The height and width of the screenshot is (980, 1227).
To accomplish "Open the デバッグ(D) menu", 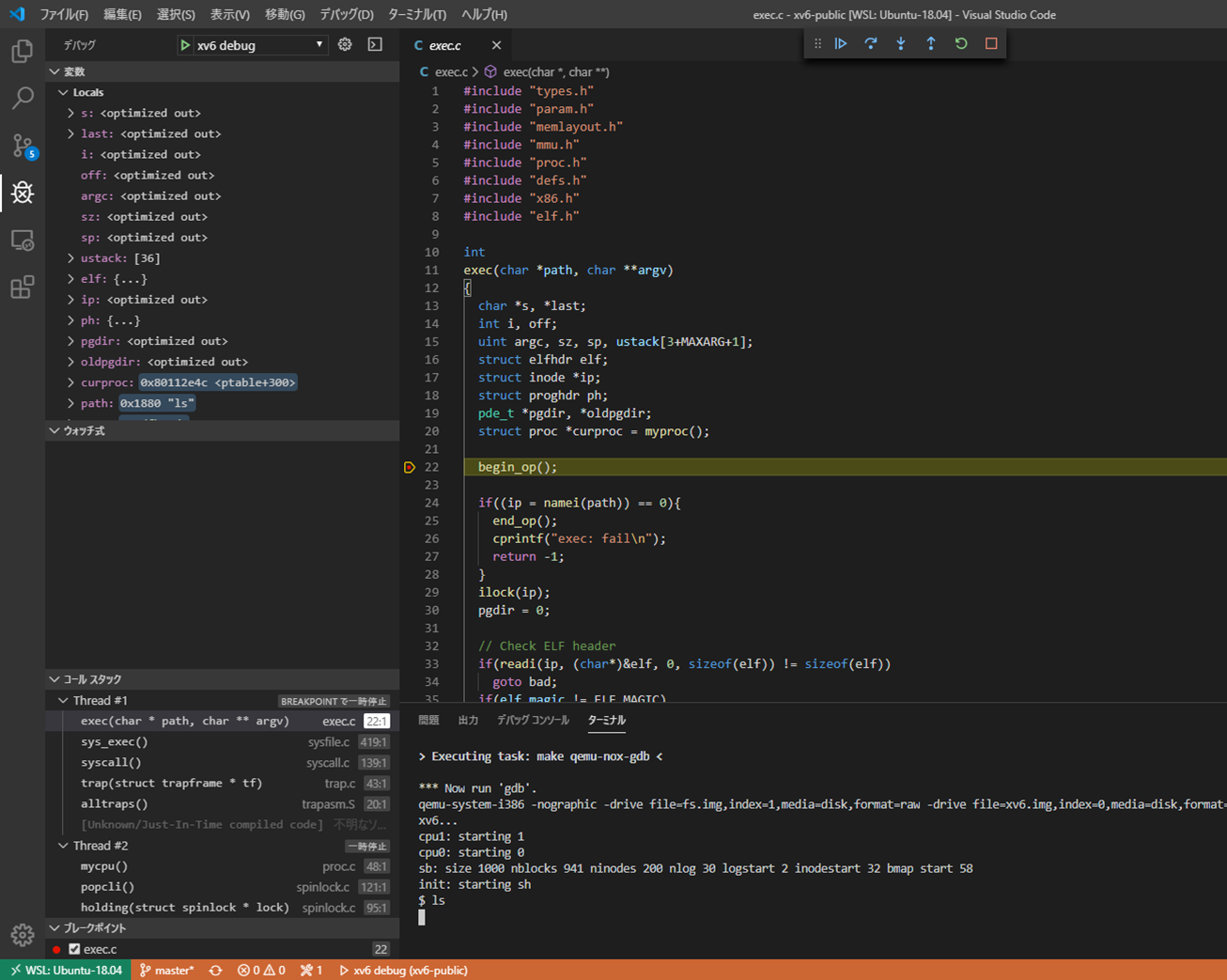I will coord(347,14).
